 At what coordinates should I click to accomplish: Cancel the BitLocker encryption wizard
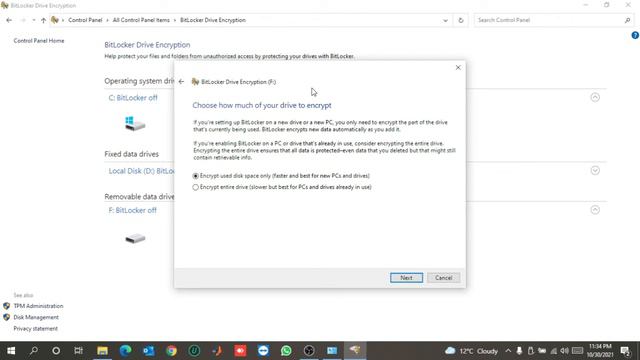point(443,278)
